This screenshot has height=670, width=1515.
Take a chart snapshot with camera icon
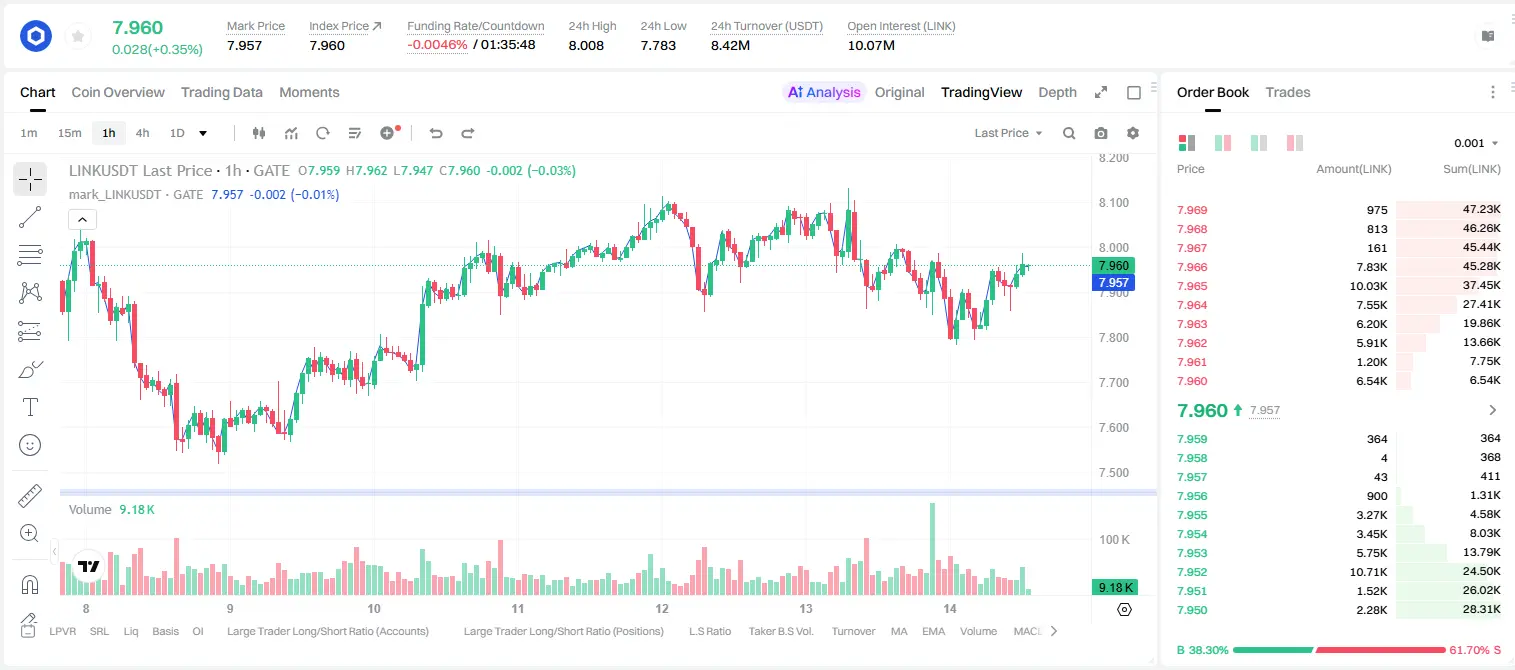click(1101, 133)
